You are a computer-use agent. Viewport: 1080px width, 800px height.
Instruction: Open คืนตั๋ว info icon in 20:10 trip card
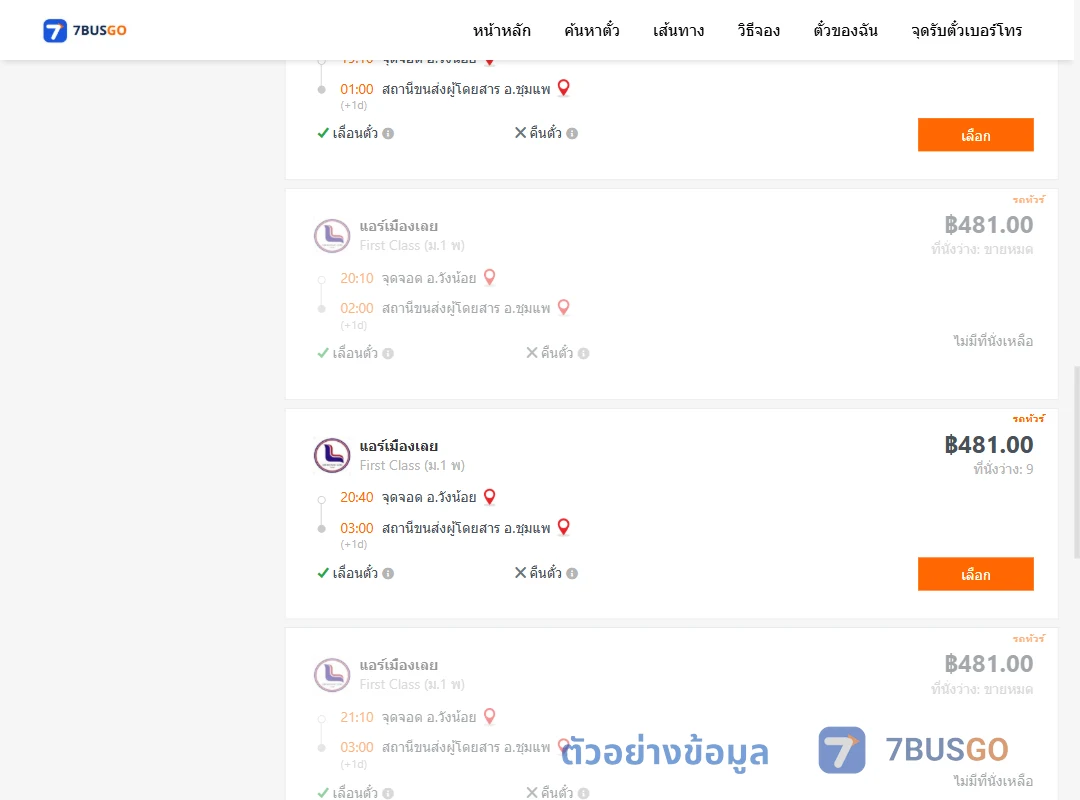point(583,353)
